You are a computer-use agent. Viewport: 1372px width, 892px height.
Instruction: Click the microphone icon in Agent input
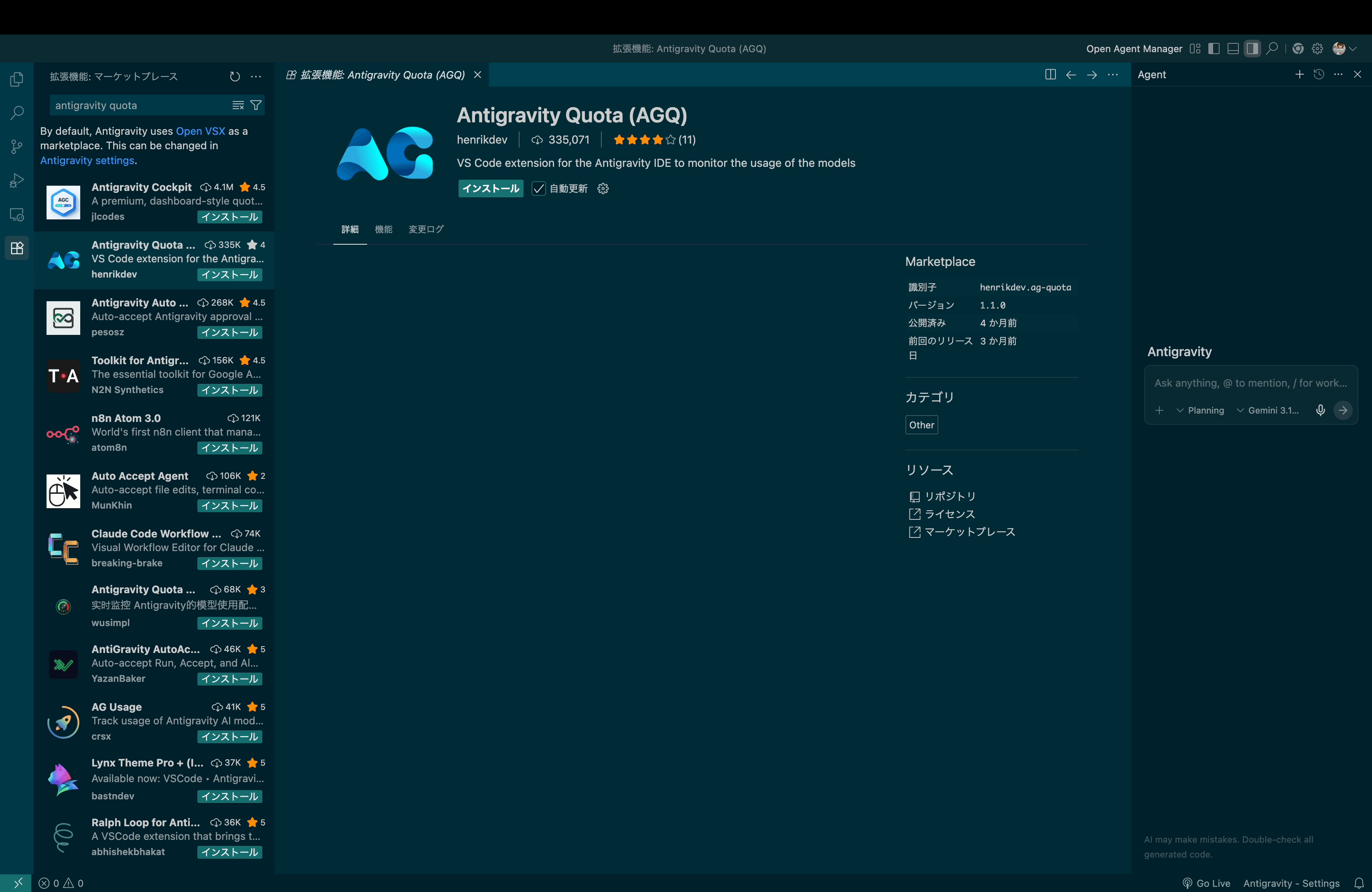click(1320, 410)
